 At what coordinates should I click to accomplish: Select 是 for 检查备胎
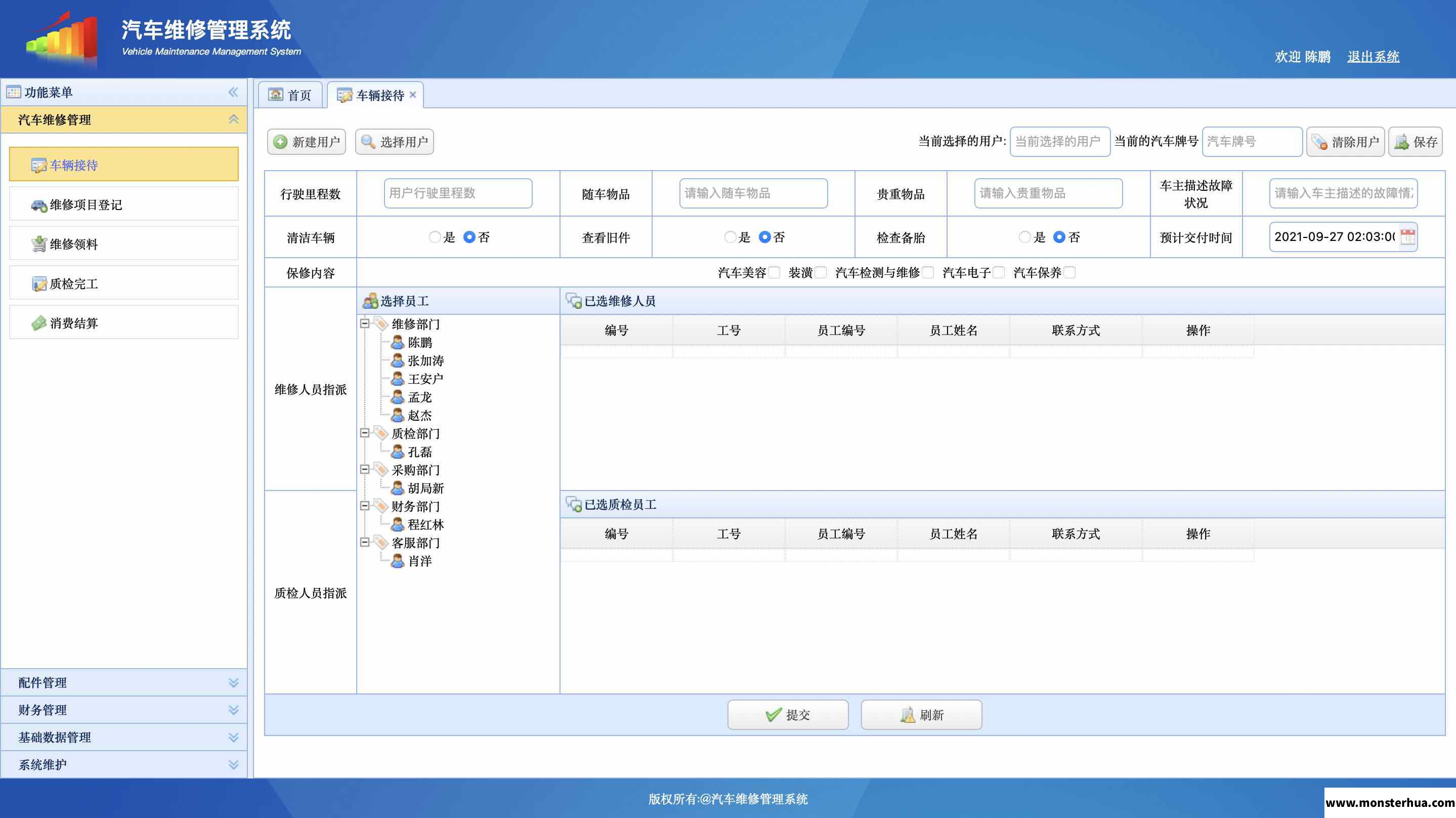(x=1025, y=237)
